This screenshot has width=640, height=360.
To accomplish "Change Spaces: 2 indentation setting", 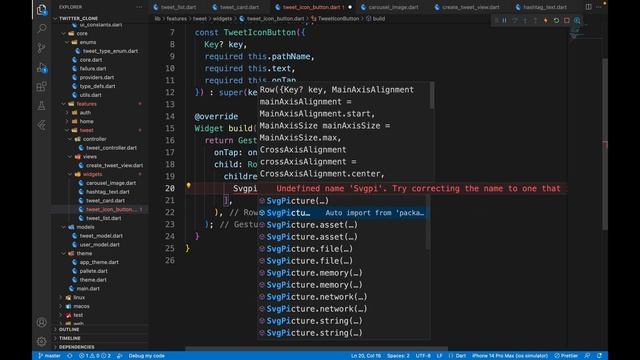I will pyautogui.click(x=398, y=356).
